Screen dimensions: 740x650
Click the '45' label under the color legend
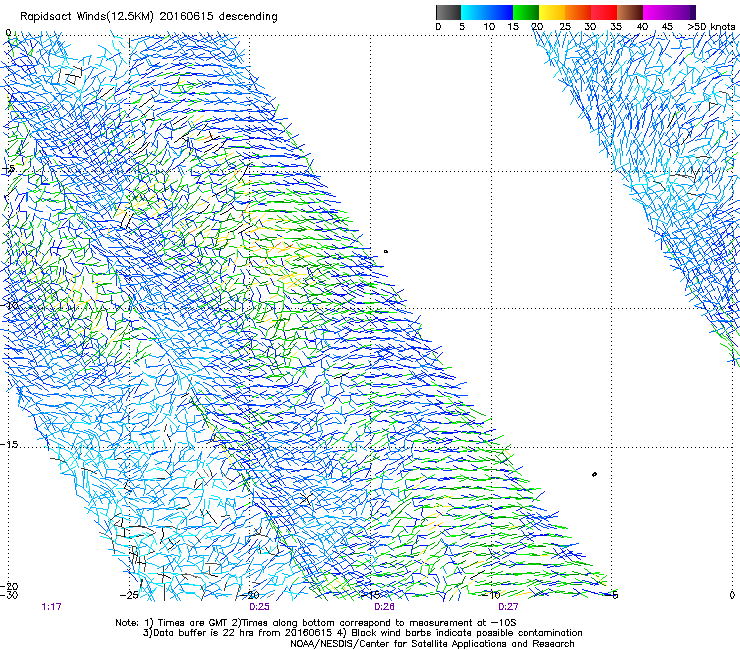tap(667, 27)
